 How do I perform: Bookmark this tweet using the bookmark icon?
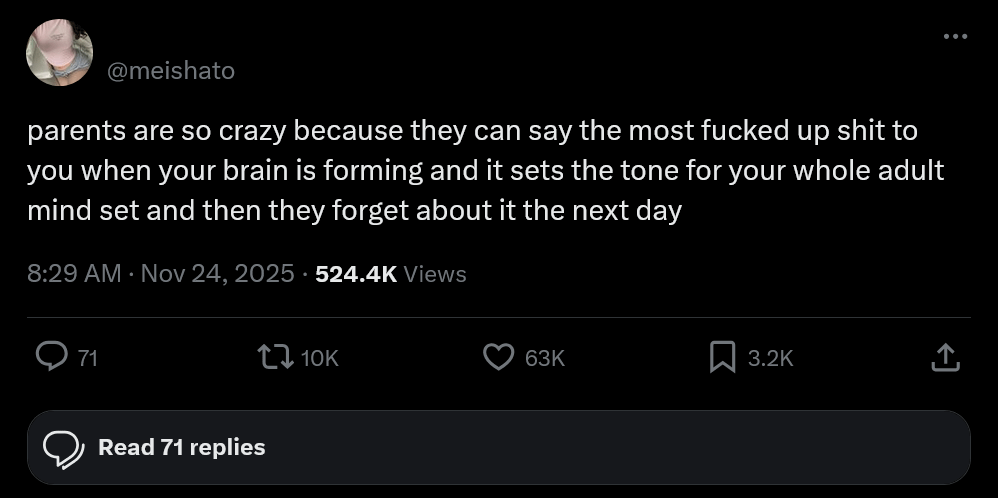[722, 357]
